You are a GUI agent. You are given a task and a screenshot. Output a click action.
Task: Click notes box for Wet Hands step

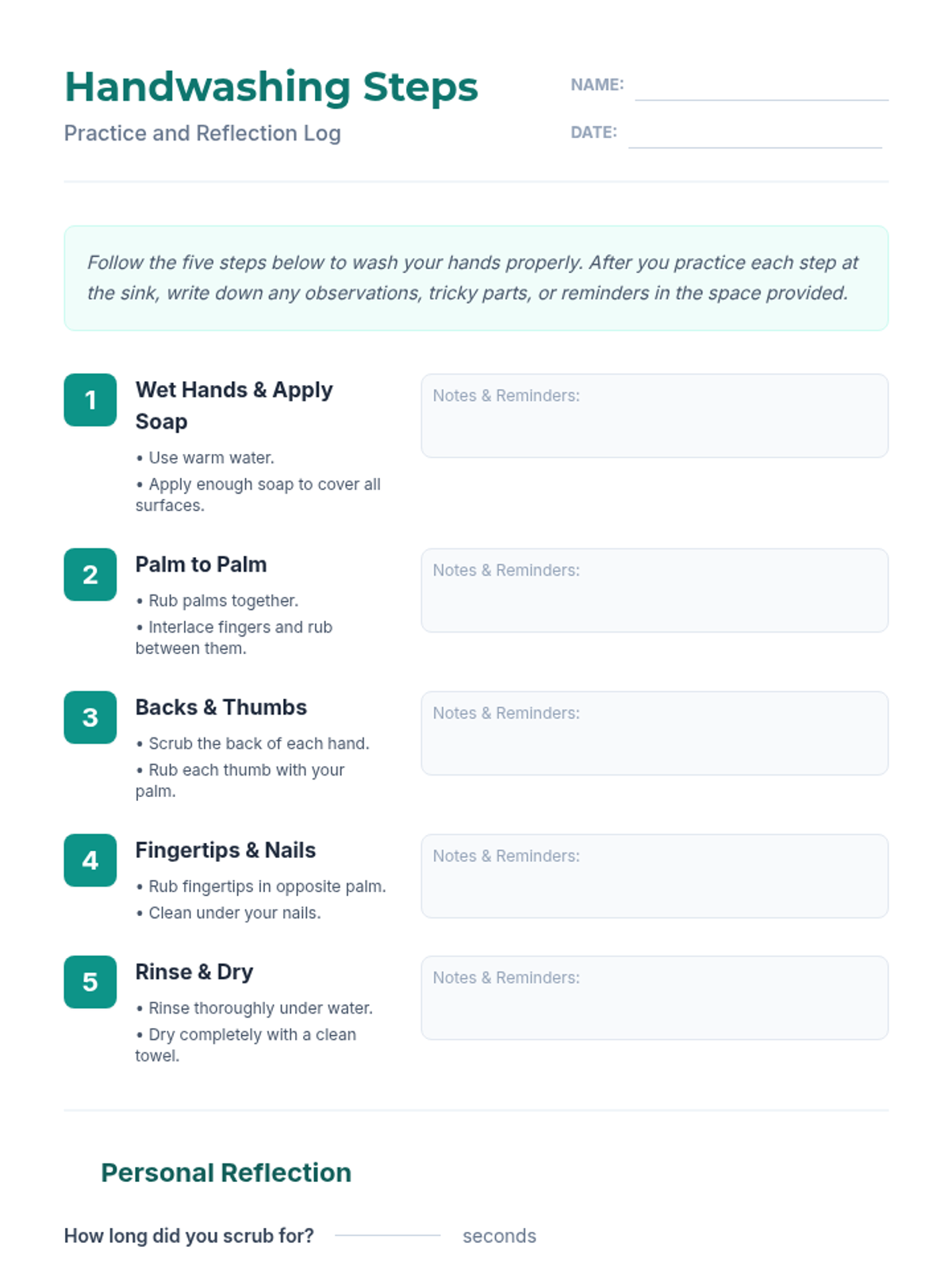[654, 416]
